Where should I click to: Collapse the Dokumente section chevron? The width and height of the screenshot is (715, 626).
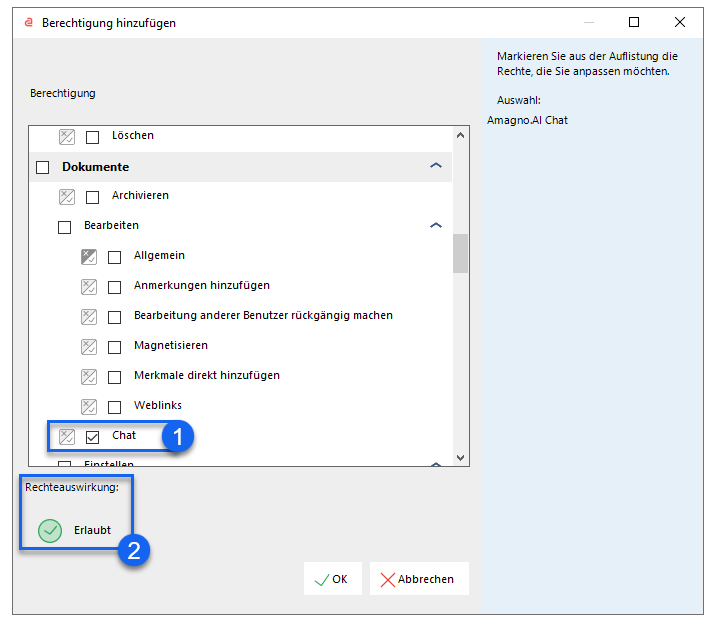pos(436,166)
